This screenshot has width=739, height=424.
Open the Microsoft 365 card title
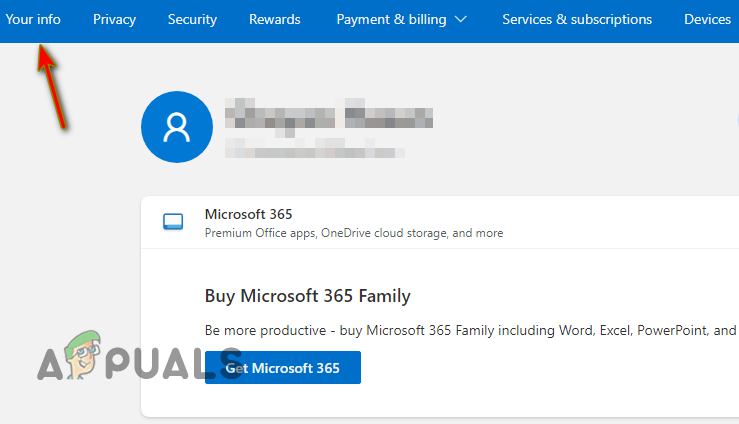click(248, 213)
